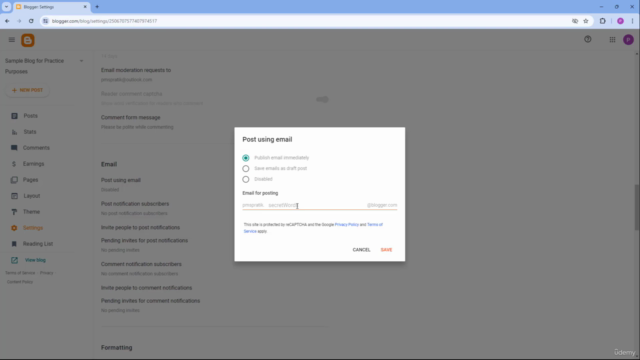Click the browser address bar URL
This screenshot has width=640, height=360.
coord(104,21)
